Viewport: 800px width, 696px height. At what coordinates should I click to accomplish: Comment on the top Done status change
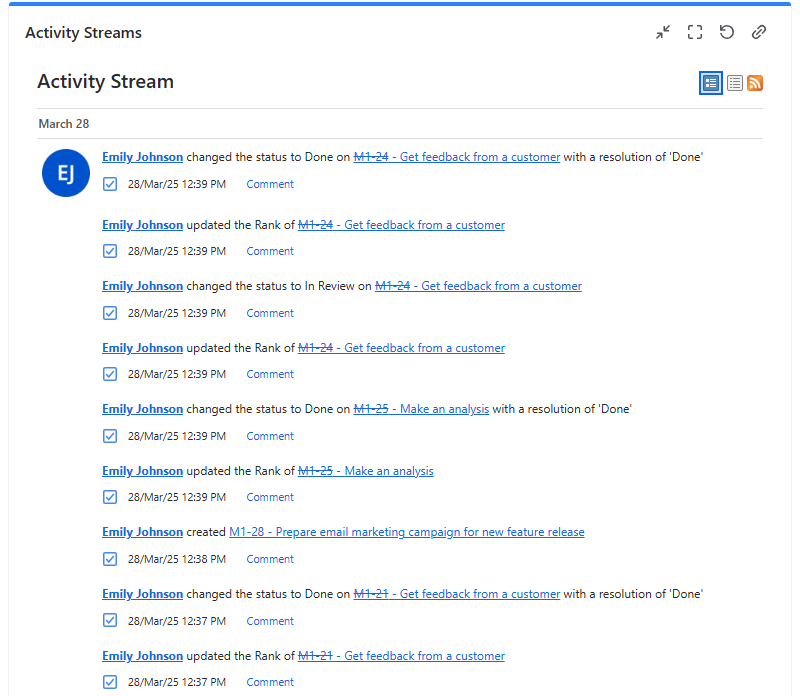(269, 184)
